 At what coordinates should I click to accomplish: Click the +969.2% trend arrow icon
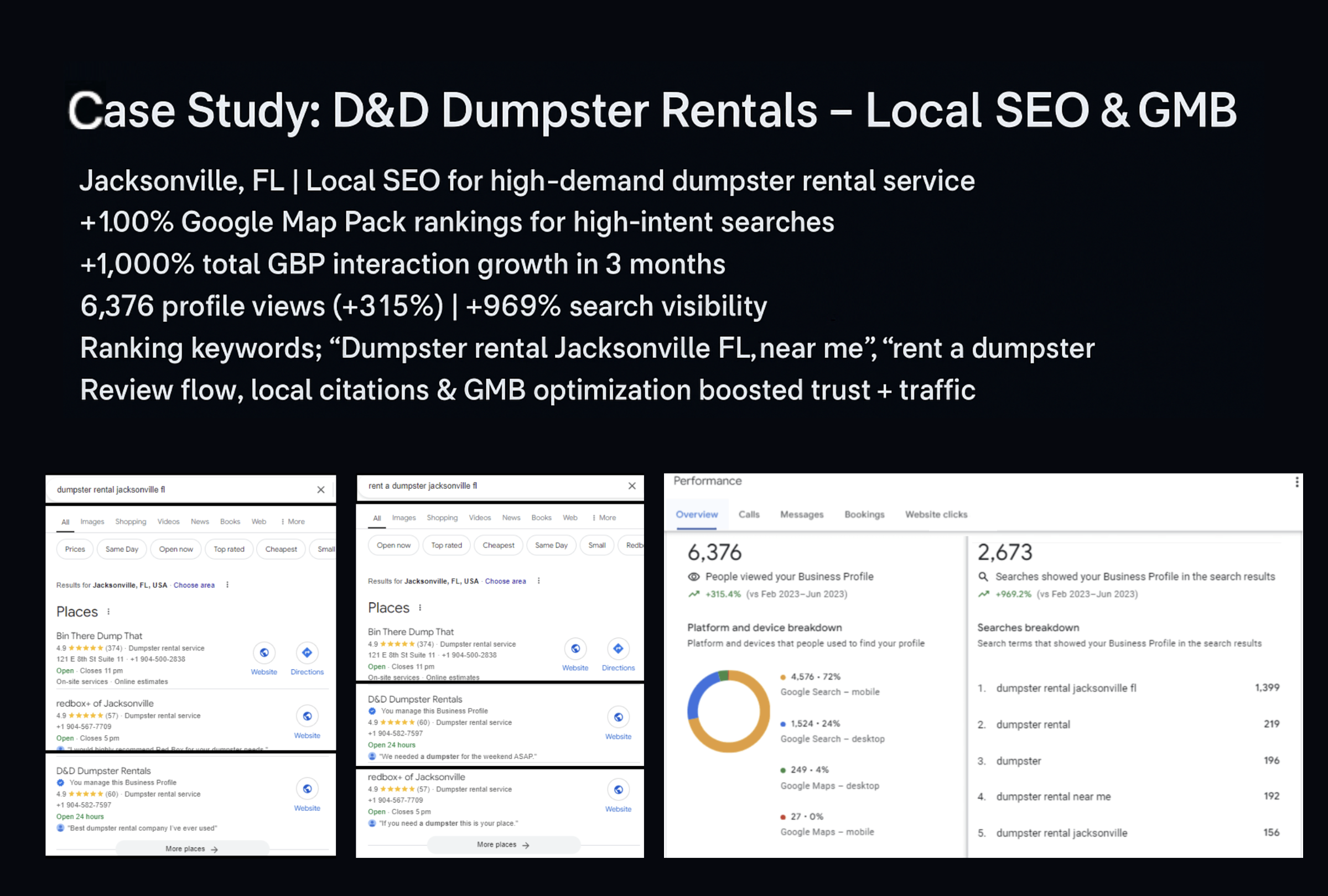983,594
